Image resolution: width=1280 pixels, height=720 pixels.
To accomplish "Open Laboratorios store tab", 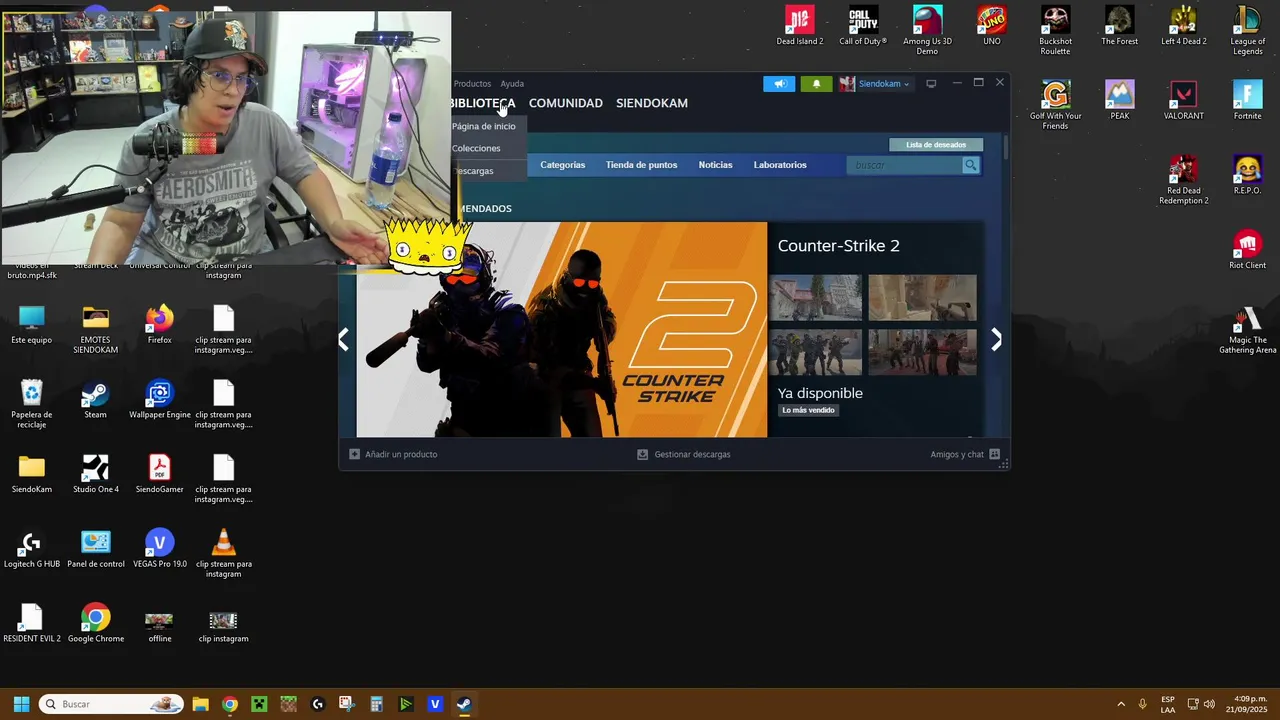I will pyautogui.click(x=780, y=165).
